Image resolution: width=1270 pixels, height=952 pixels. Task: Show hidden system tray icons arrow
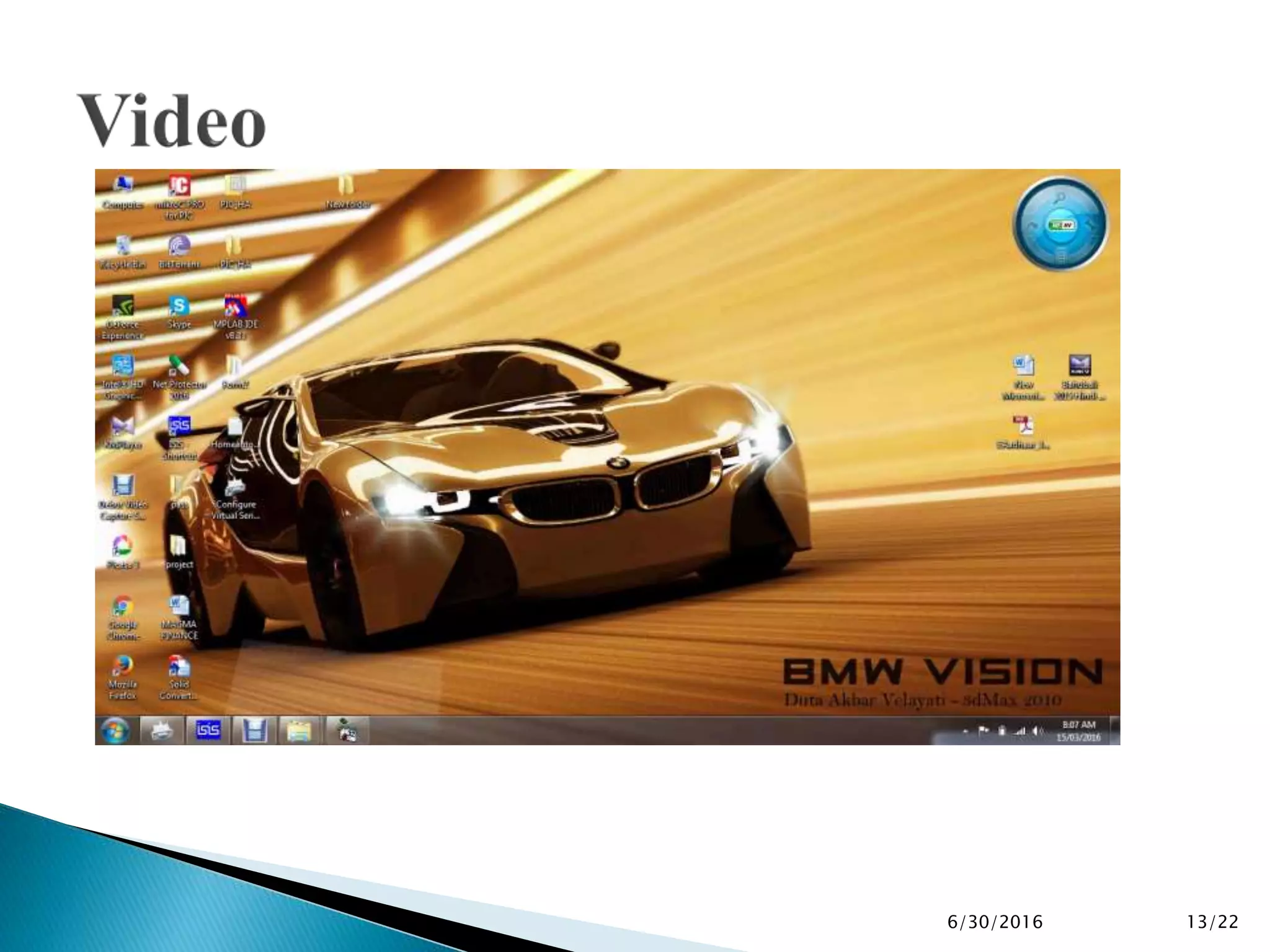point(966,732)
